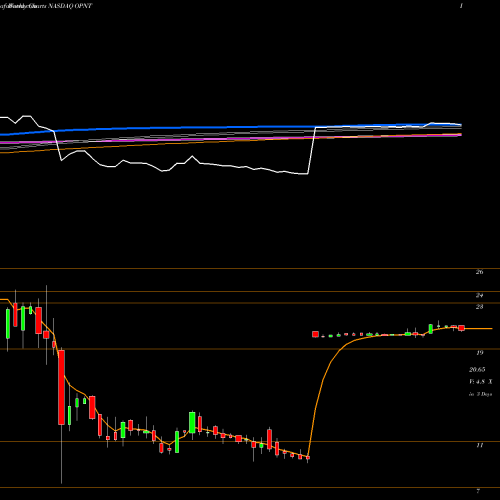Click the 23 price axis label
Viewport: 500px width, 500px height.
click(x=479, y=307)
